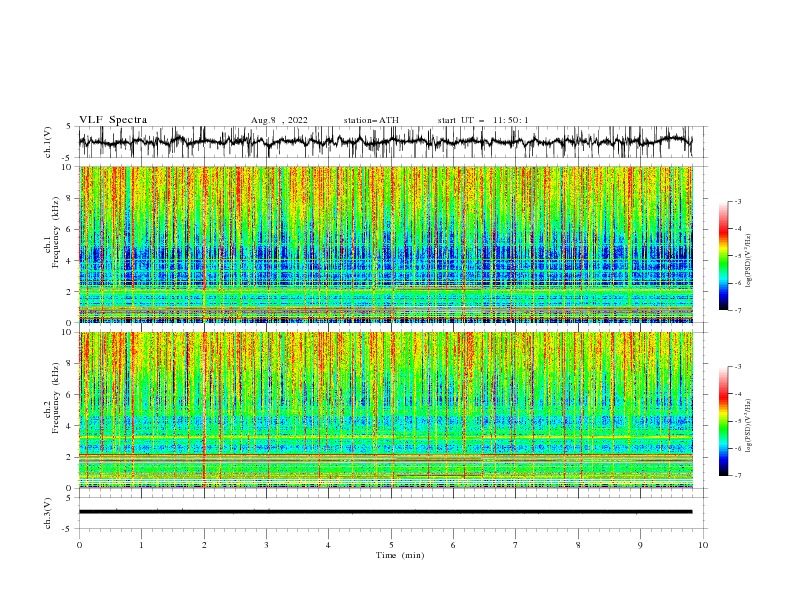Click the '10' tick on the time axis
The image size is (792, 612).
tap(703, 545)
